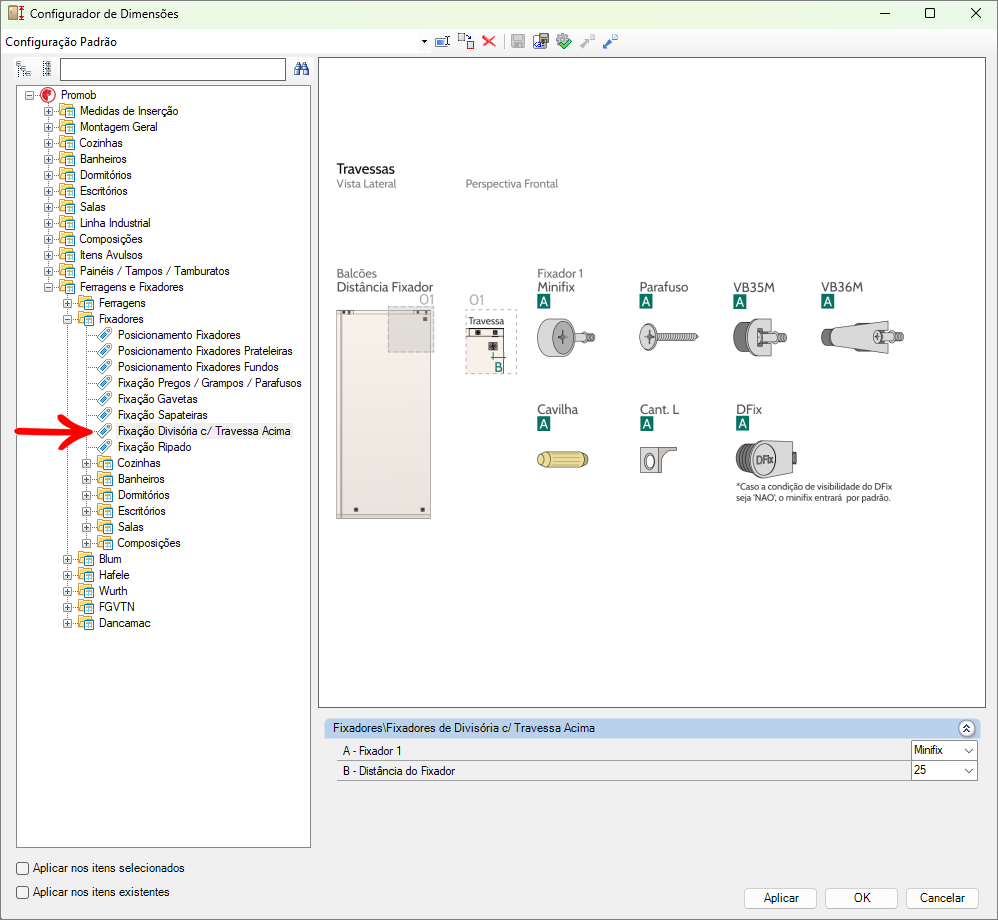
Task: Click the Cancelar button
Action: coord(942,898)
